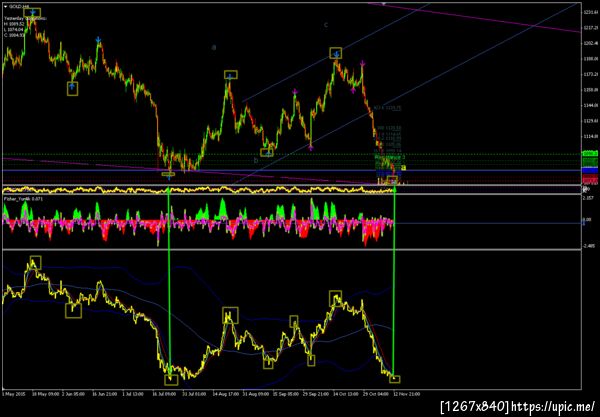
Task: Click the 2.157 Fisher scale value
Action: pyautogui.click(x=589, y=198)
